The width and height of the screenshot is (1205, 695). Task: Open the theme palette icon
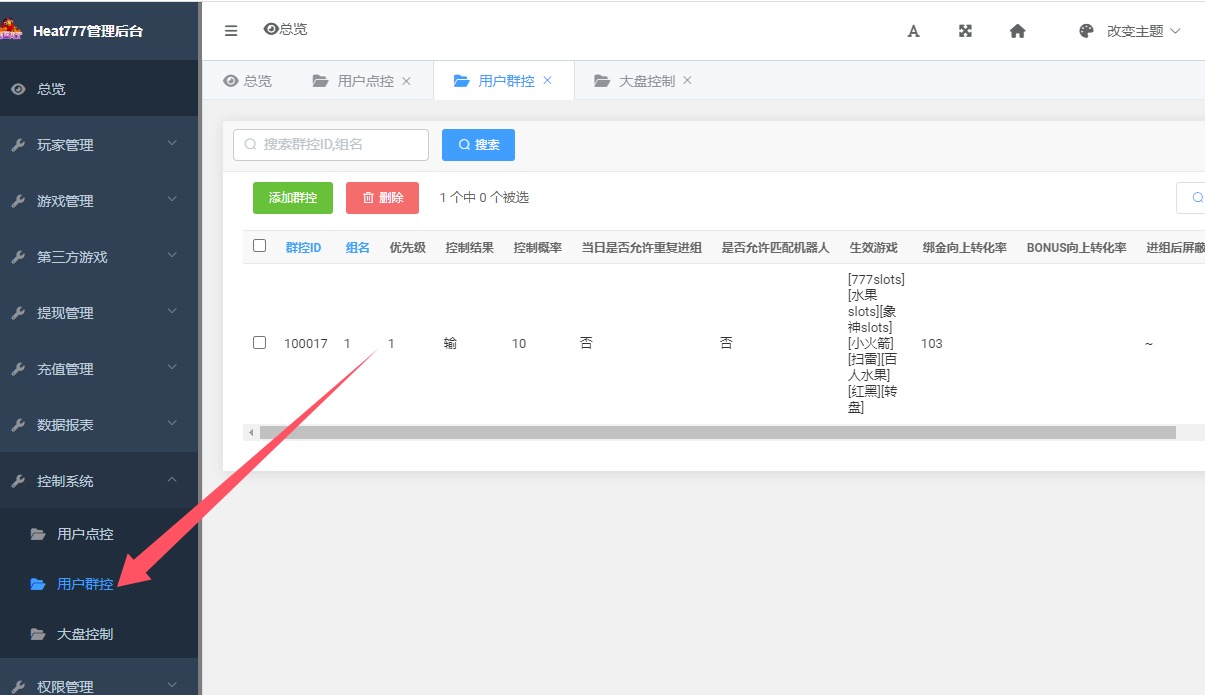(1085, 31)
